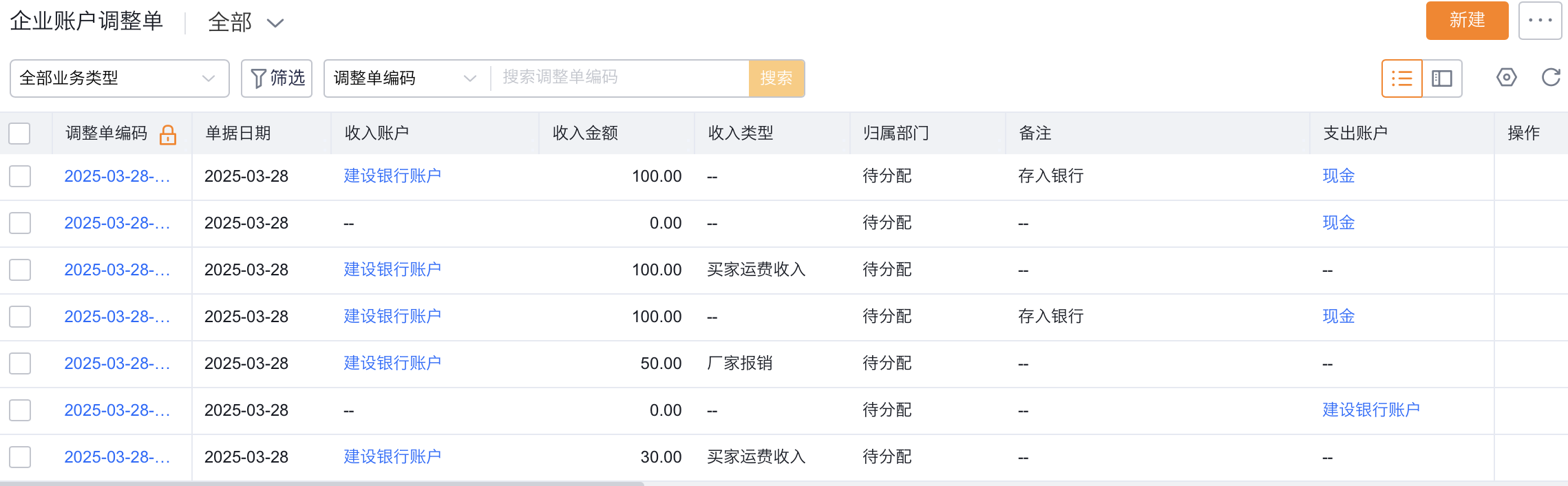Expand the 全部业务类型 dropdown

[x=119, y=78]
